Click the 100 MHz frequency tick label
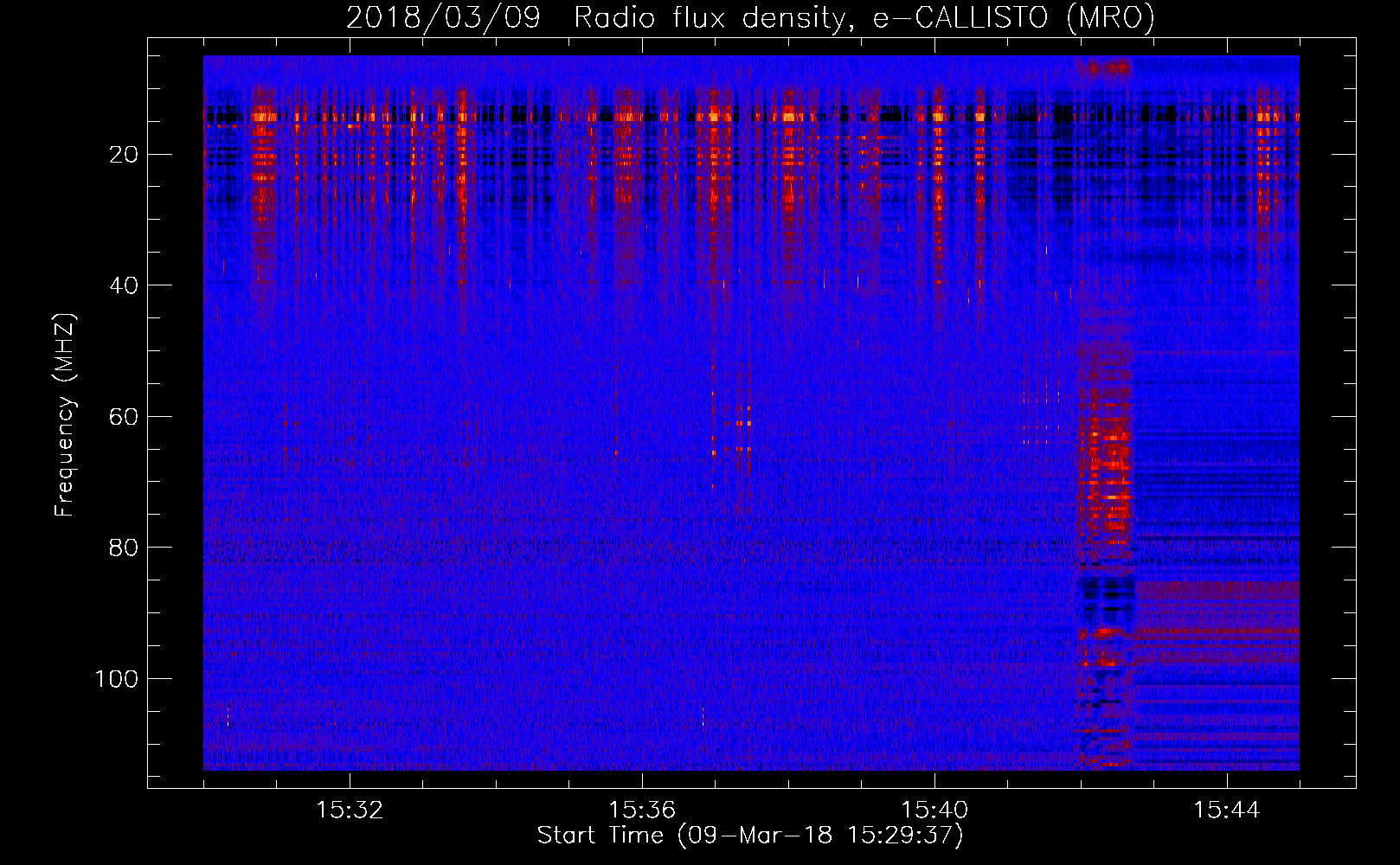1400x865 pixels. click(117, 679)
